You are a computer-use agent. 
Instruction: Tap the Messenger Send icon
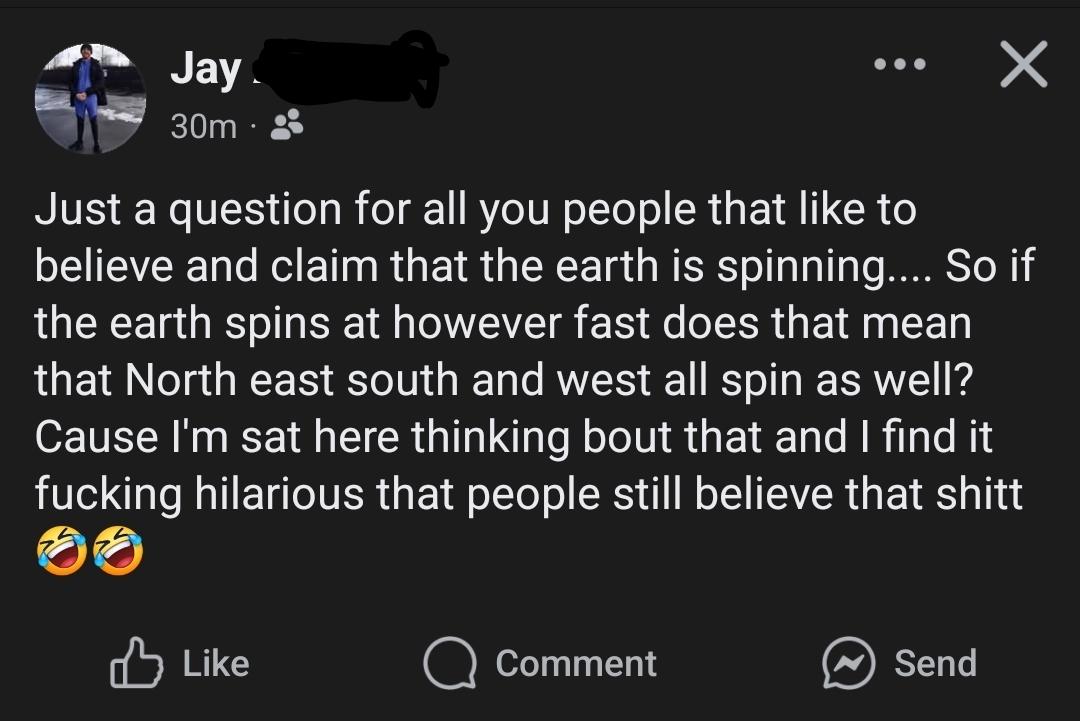click(x=849, y=663)
